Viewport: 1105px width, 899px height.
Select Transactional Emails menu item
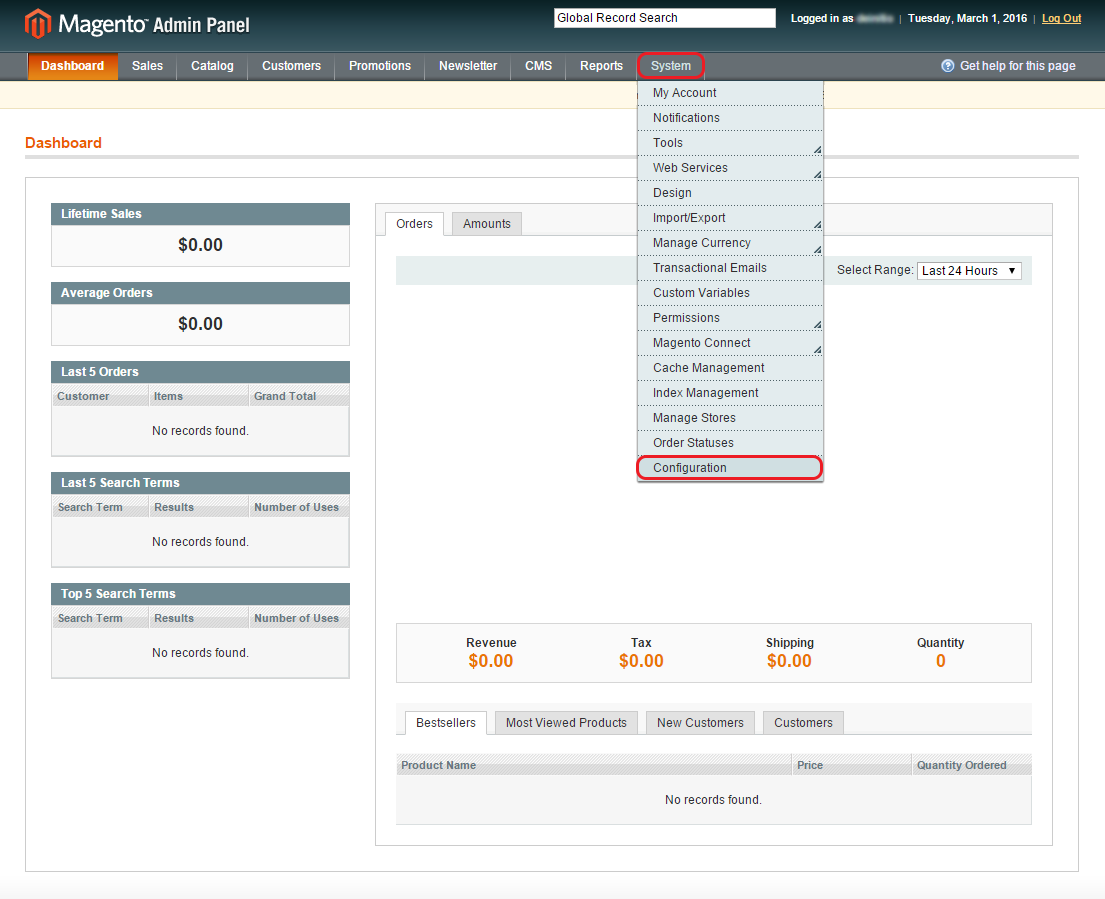coord(730,268)
